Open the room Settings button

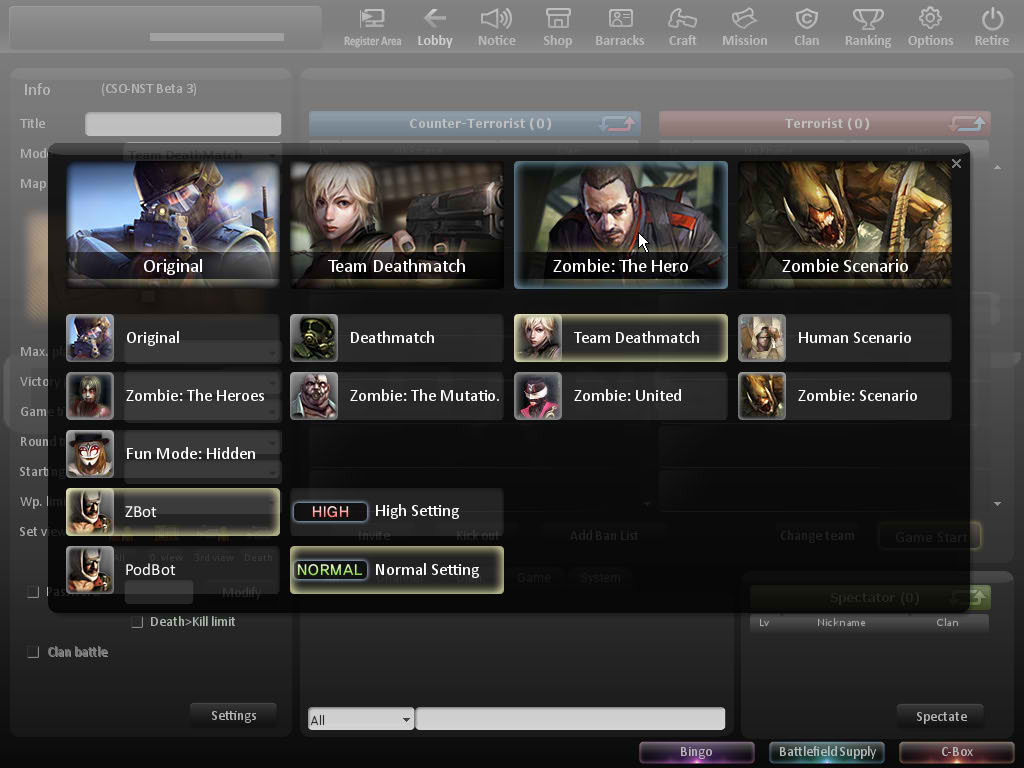234,716
